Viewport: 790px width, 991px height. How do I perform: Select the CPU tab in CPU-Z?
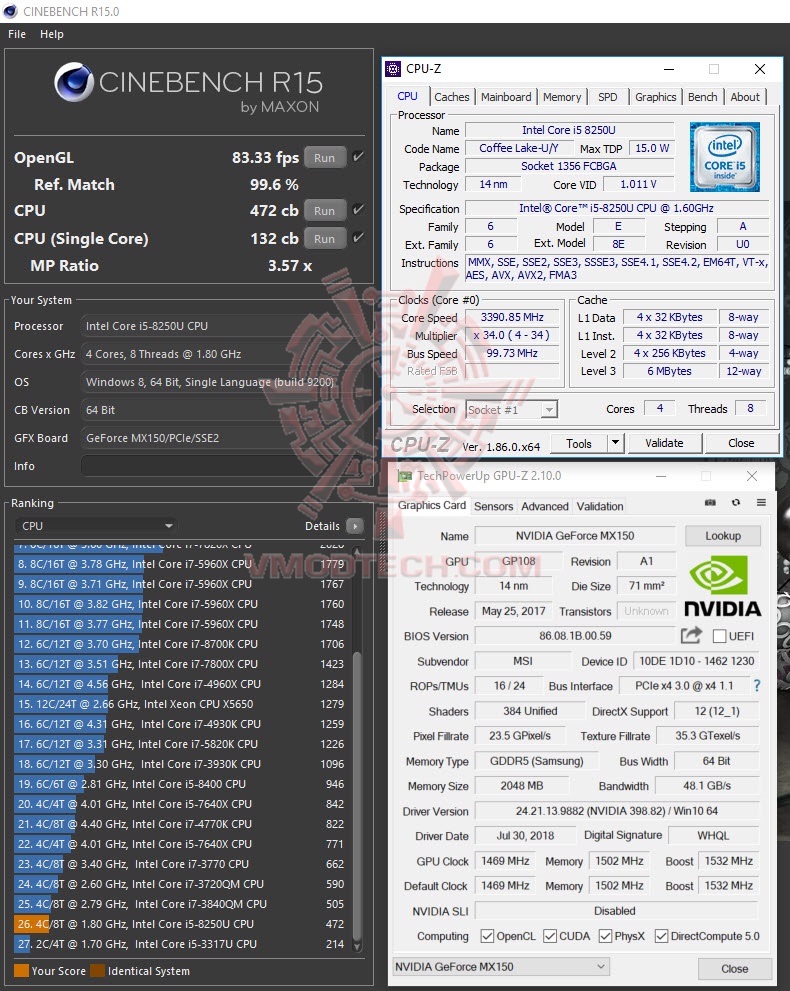(x=408, y=96)
